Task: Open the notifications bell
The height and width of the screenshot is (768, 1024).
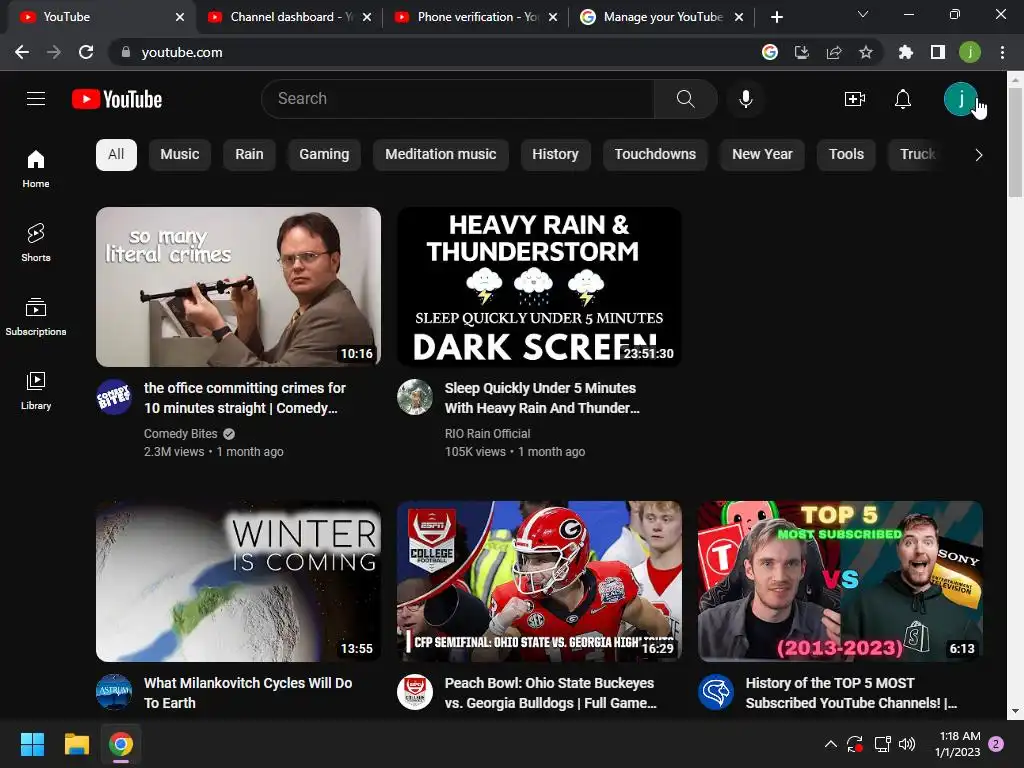Action: [x=903, y=99]
